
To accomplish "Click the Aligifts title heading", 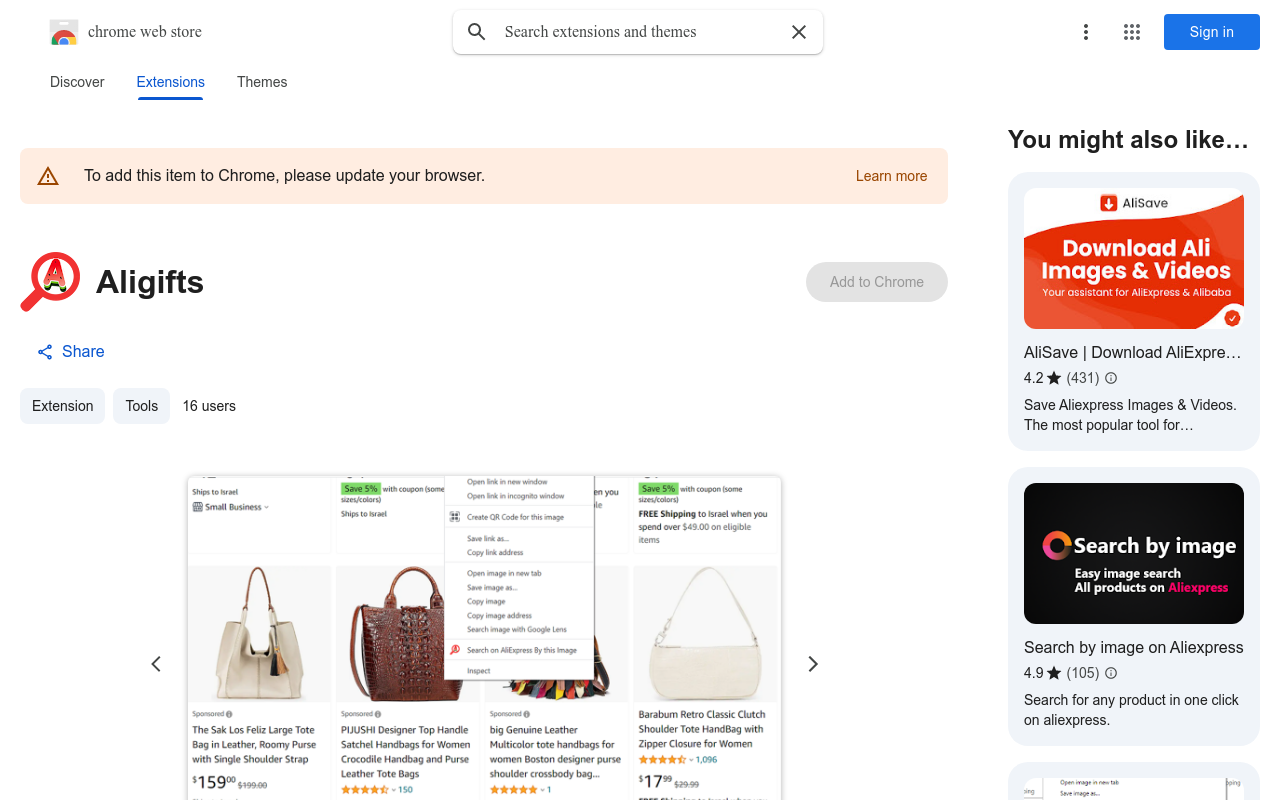I will click(150, 282).
